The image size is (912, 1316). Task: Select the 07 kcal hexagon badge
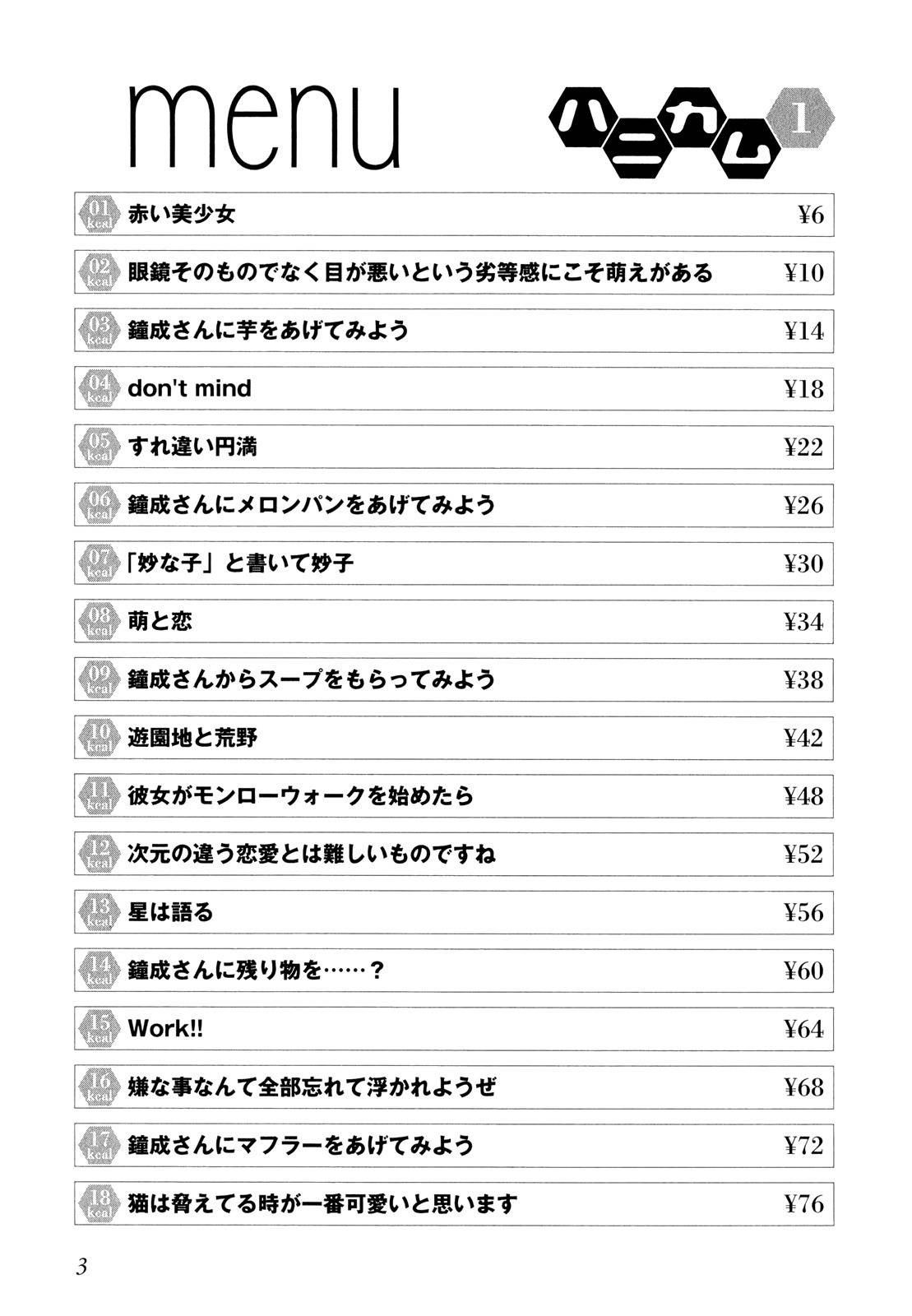click(99, 563)
